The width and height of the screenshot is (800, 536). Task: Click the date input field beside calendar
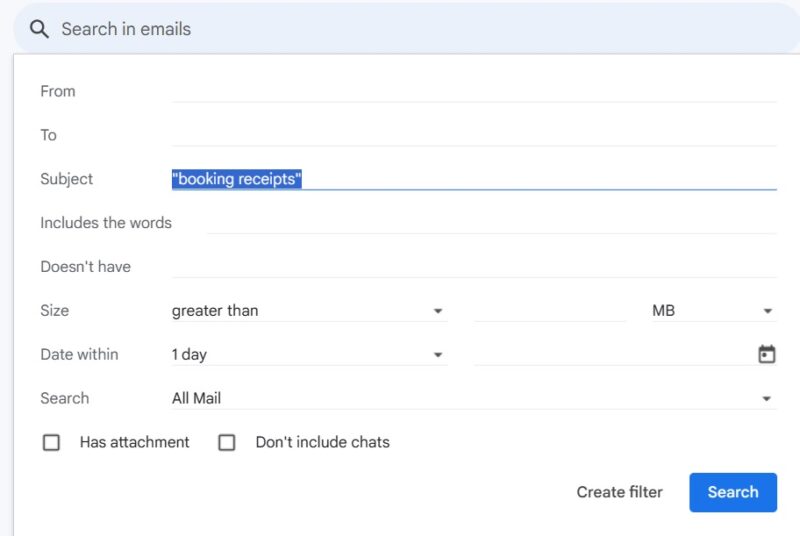coord(615,354)
